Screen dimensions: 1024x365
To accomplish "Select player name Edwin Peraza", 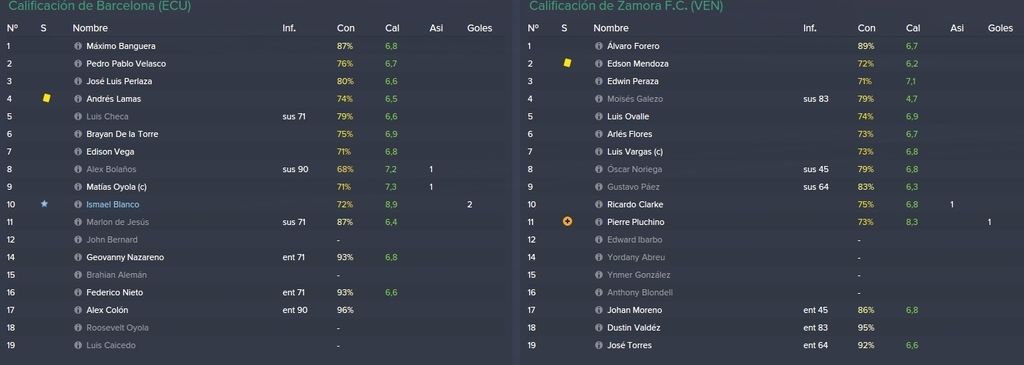I will click(x=633, y=82).
